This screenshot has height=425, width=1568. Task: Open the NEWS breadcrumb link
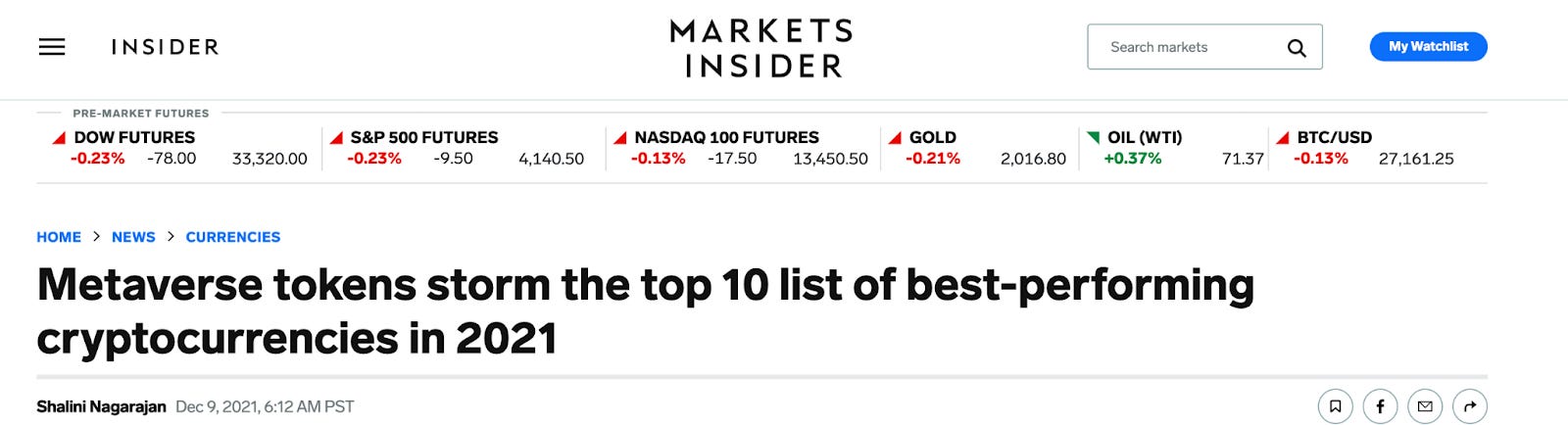133,237
